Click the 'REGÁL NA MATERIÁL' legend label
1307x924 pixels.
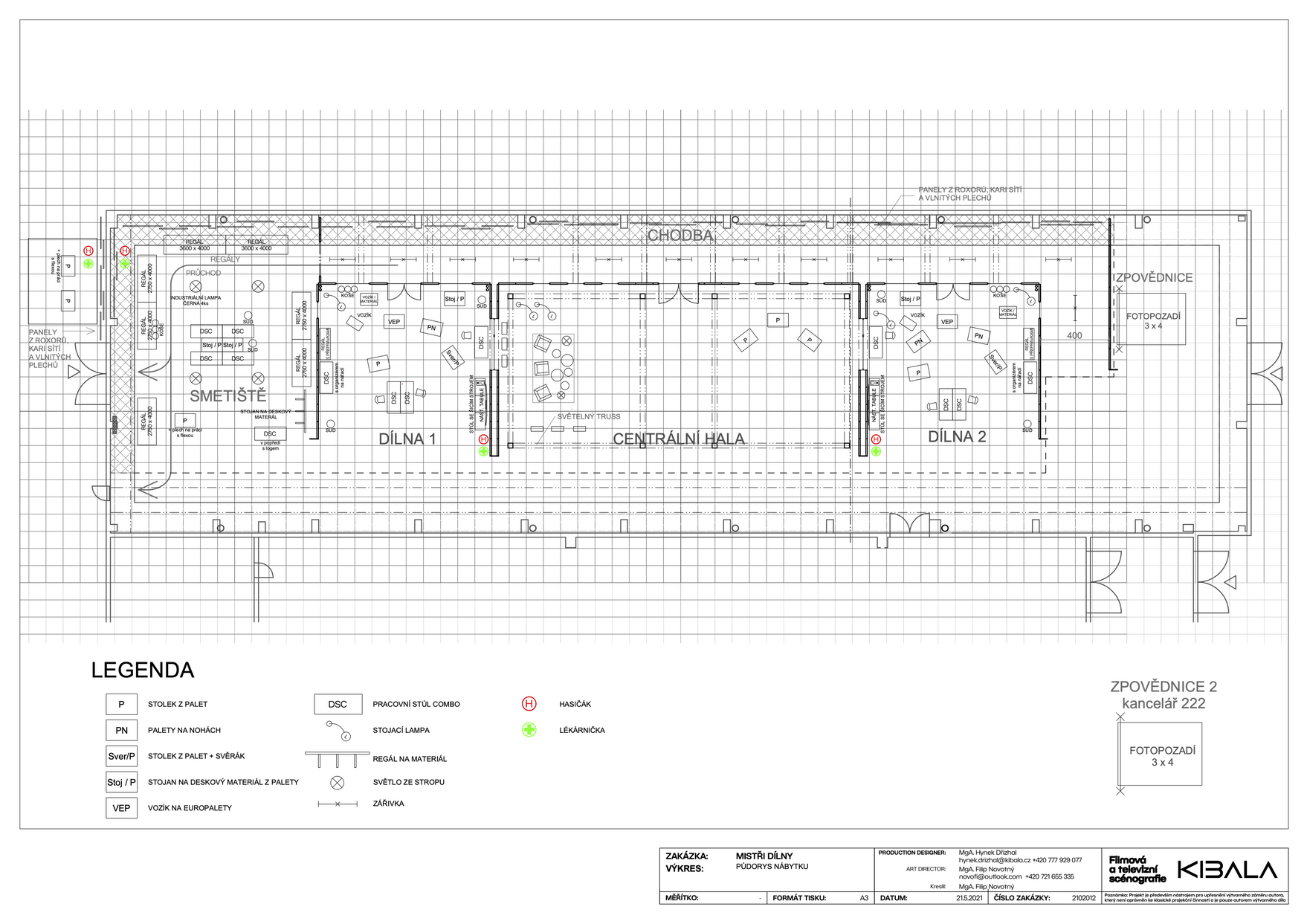click(410, 759)
